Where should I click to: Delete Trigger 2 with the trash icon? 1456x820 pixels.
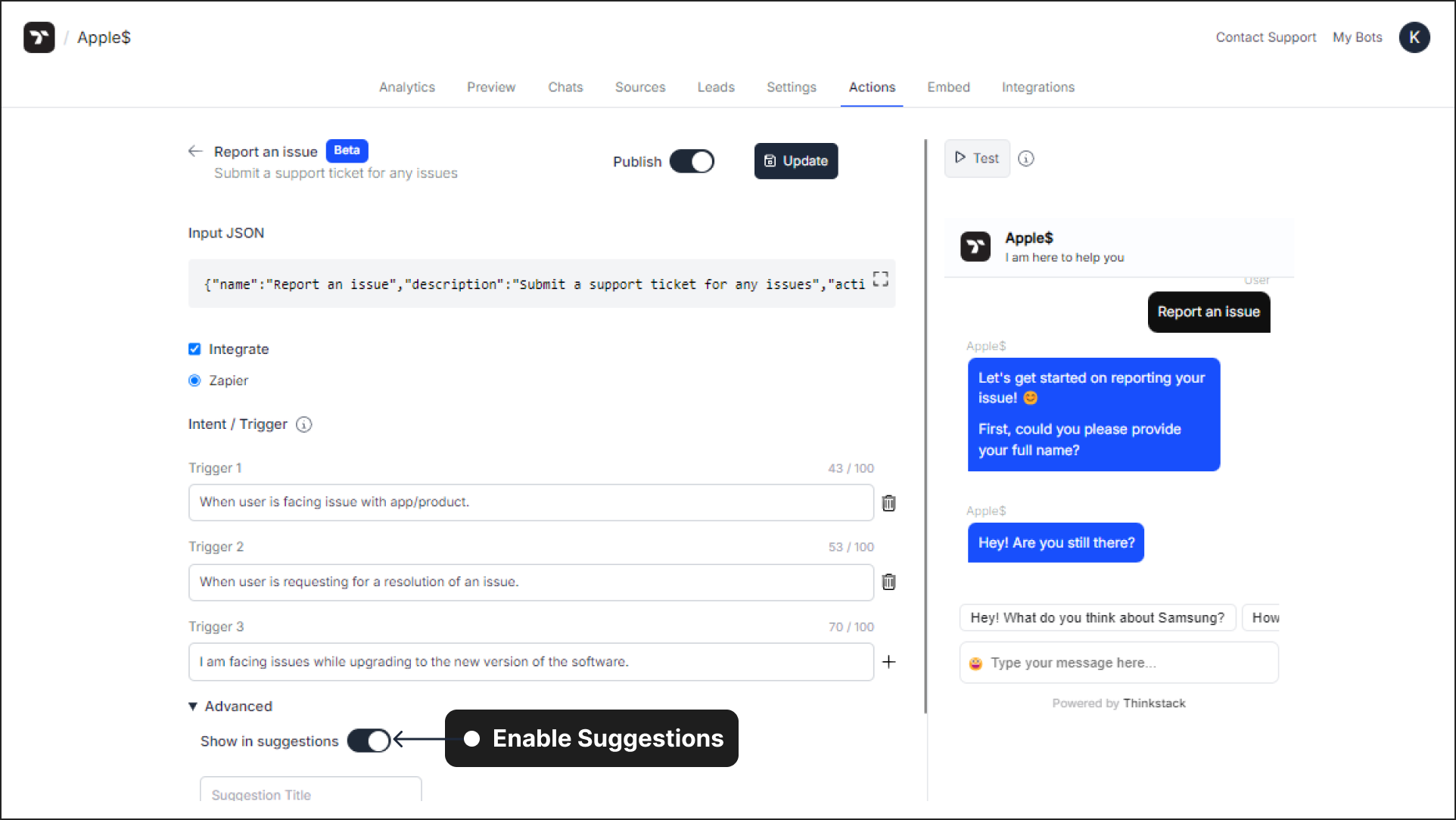(889, 582)
